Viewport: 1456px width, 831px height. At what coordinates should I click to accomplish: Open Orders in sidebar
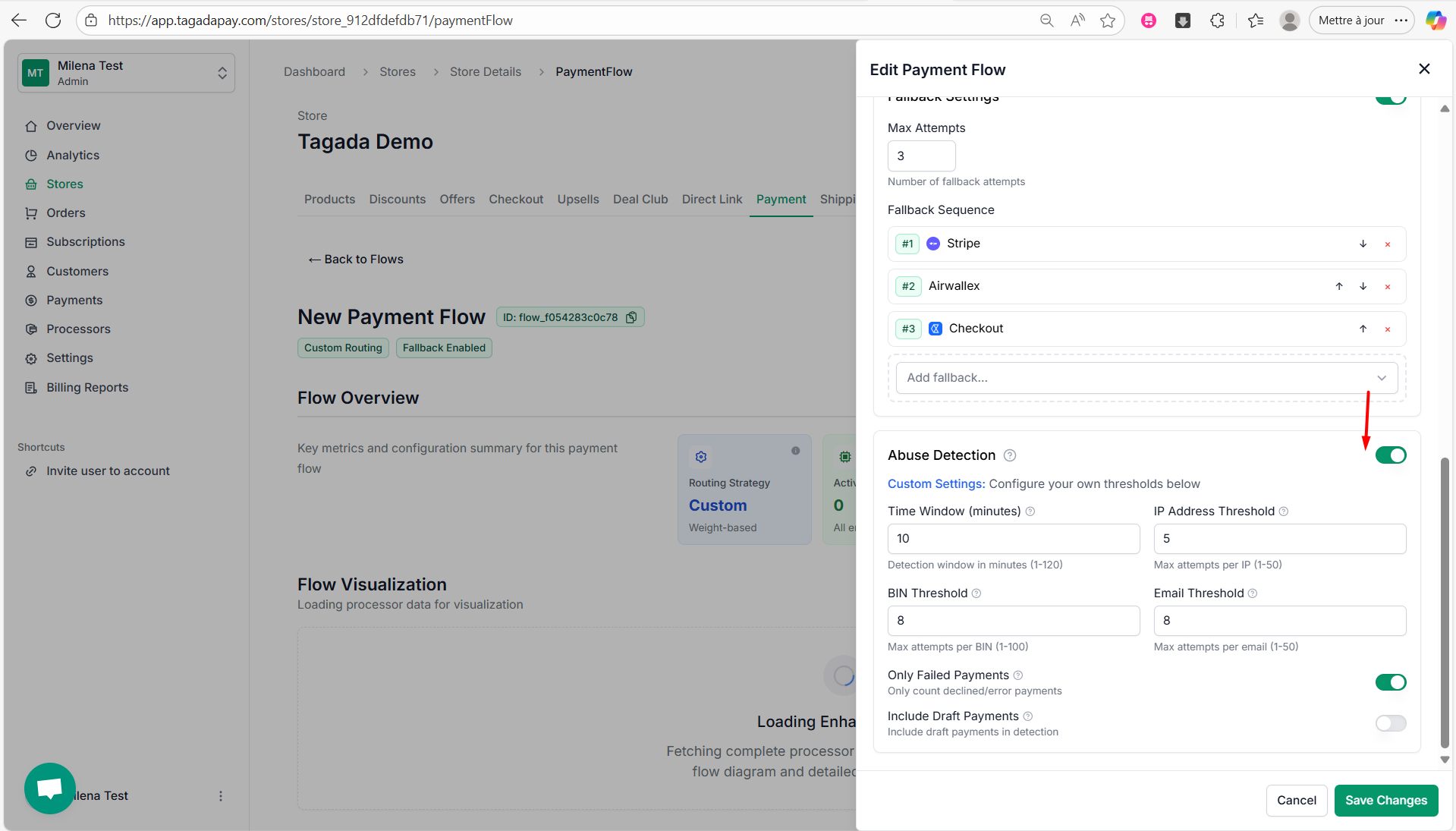pyautogui.click(x=66, y=213)
